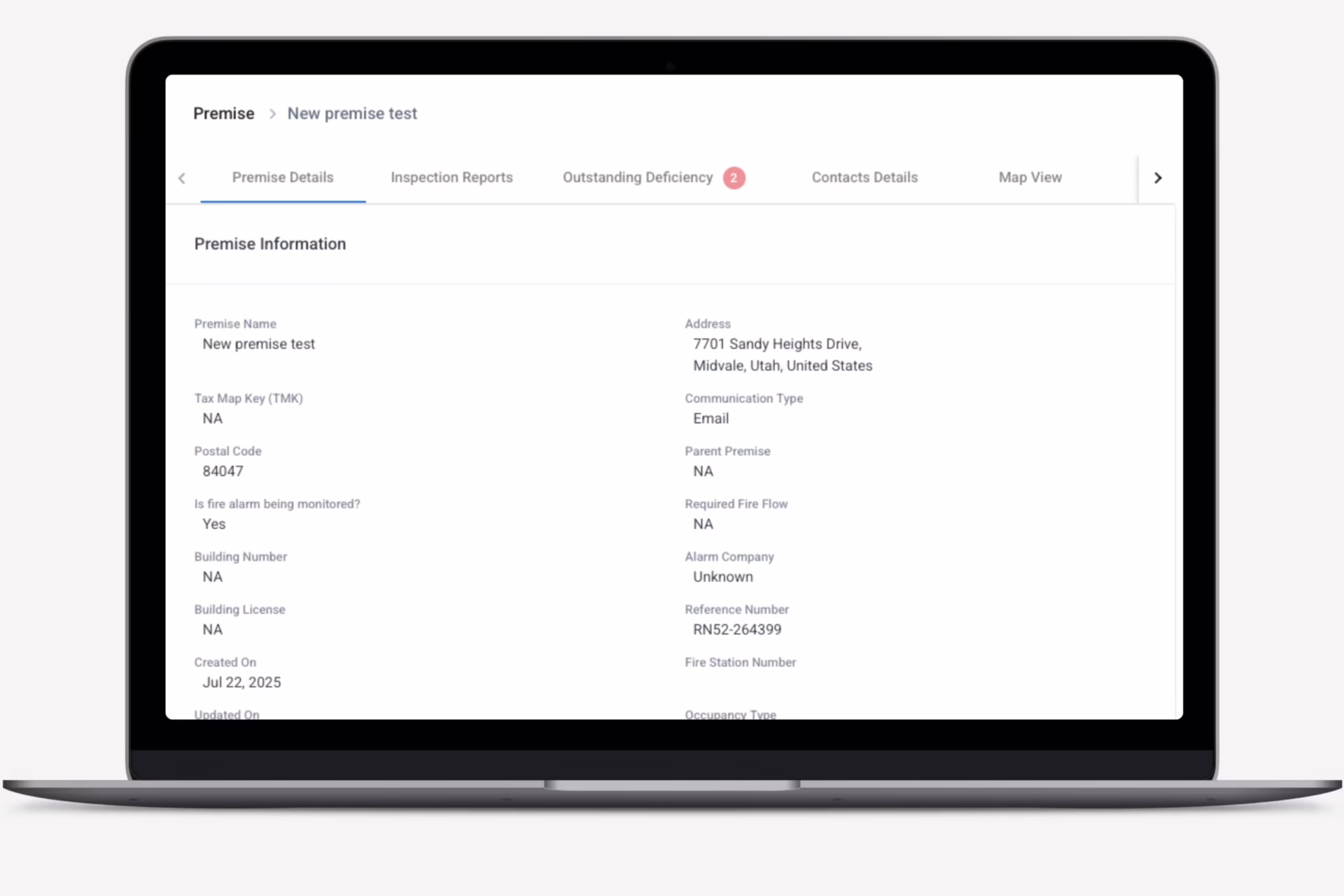Click the breadcrumb chevron separator
1344x896 pixels.
(x=272, y=113)
